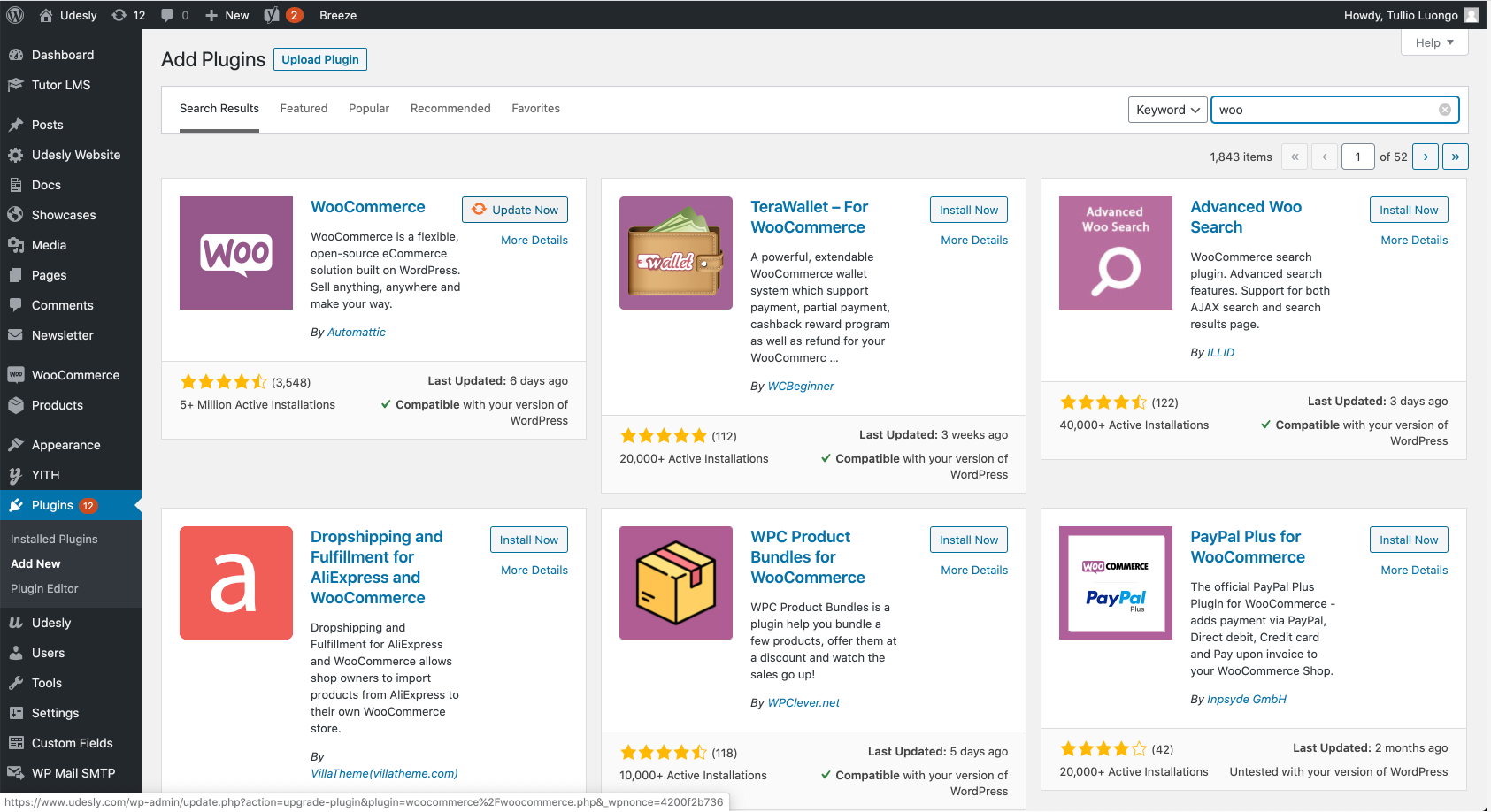Open the New content dropdown in admin bar
1491x812 pixels.
coord(227,15)
